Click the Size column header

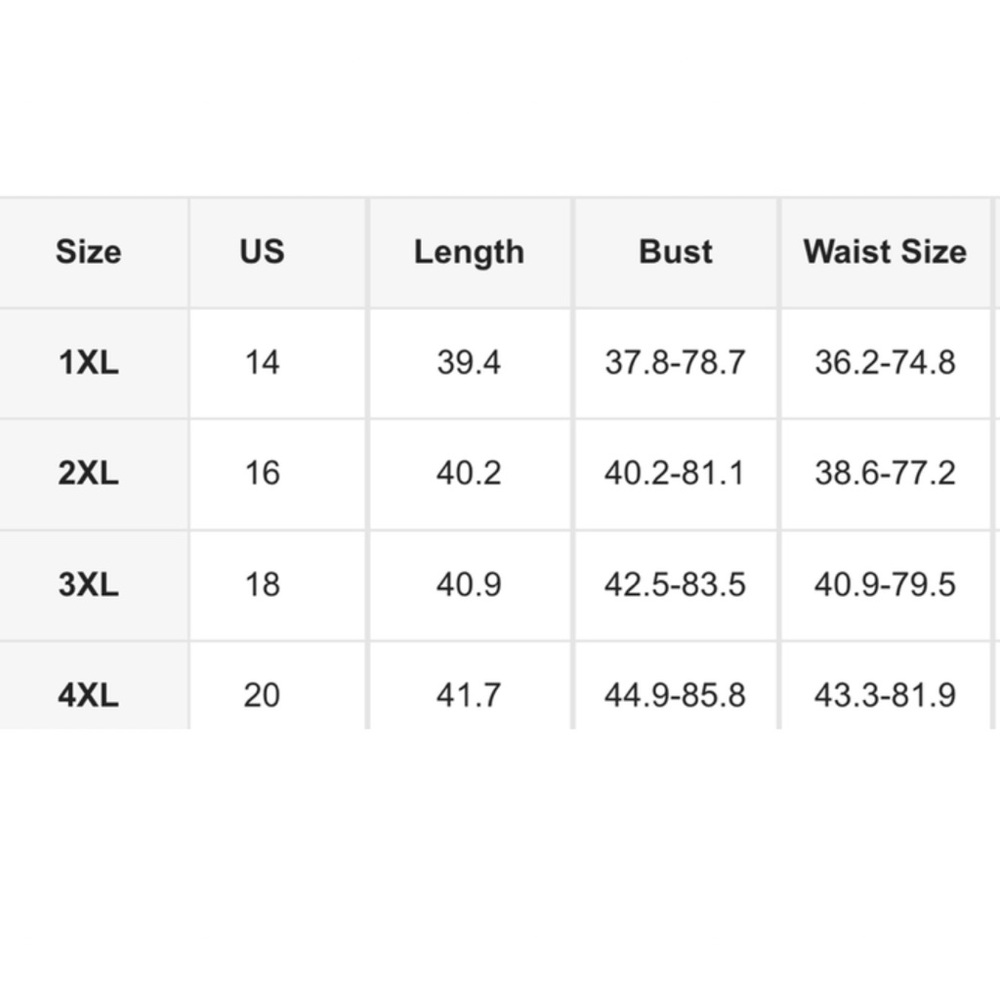tap(89, 252)
